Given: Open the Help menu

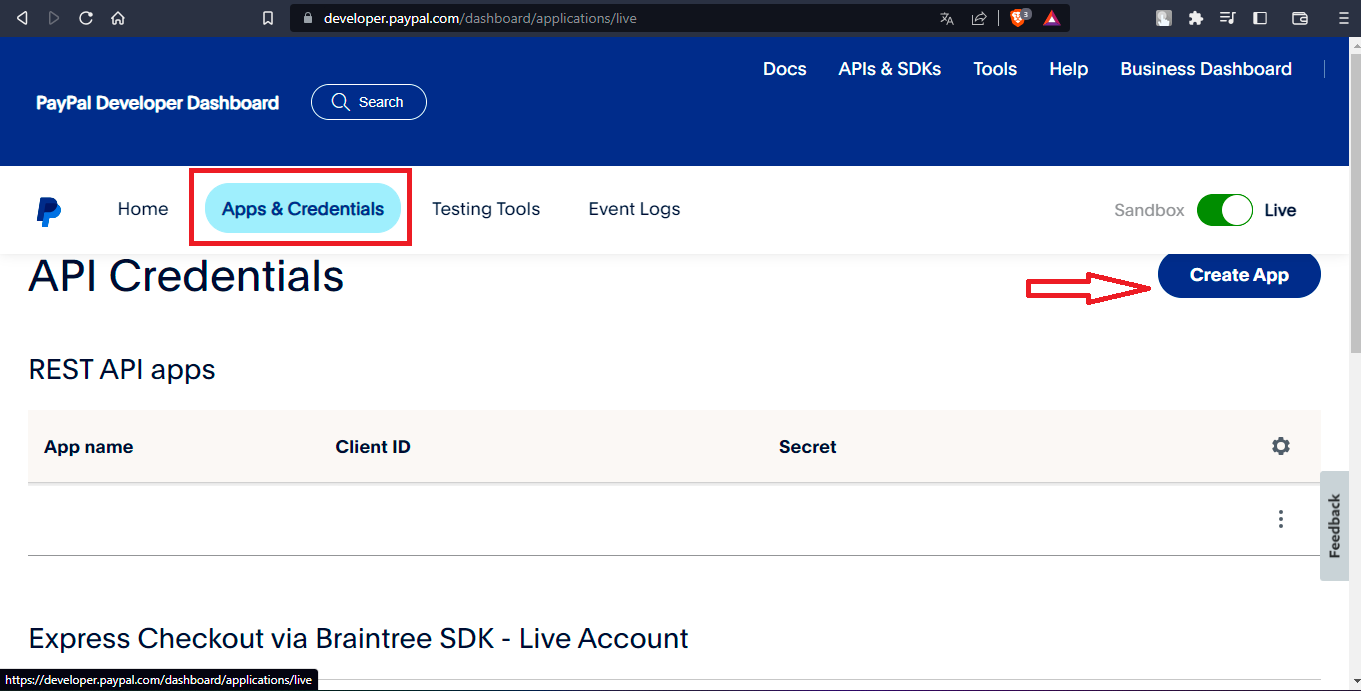Looking at the screenshot, I should 1069,69.
